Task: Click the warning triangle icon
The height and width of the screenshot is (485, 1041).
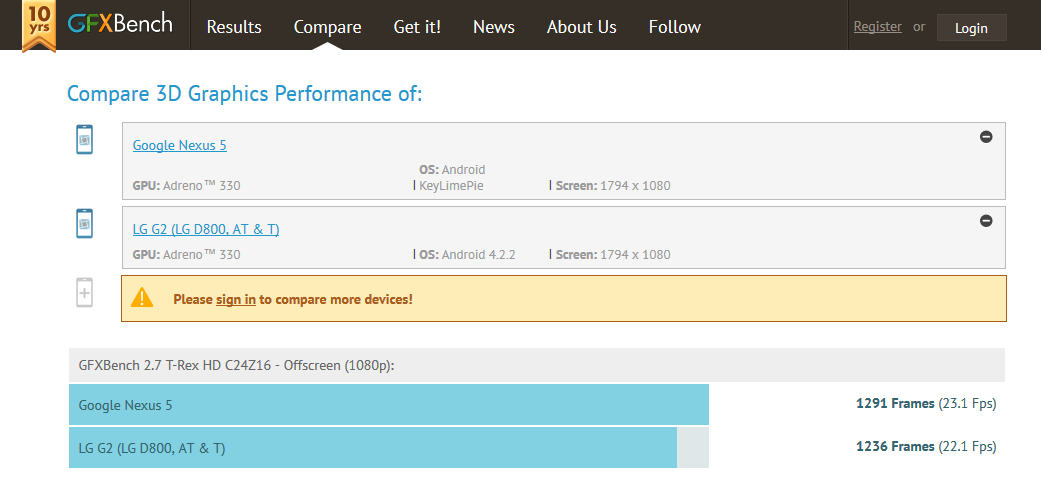Action: [x=142, y=298]
